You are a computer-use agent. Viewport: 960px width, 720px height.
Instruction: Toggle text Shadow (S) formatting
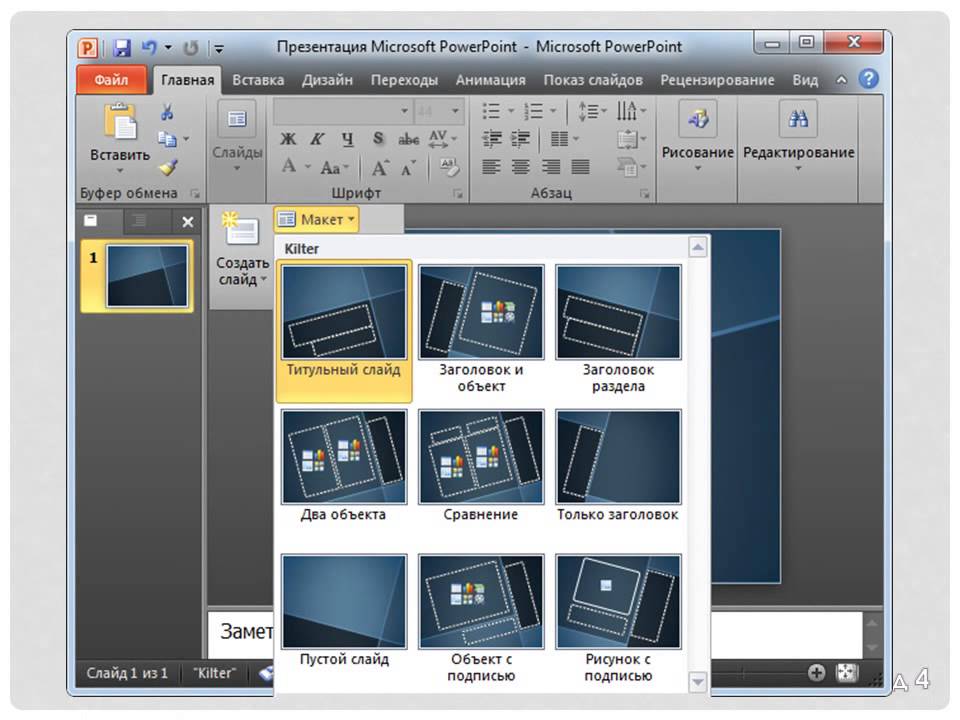(x=378, y=139)
